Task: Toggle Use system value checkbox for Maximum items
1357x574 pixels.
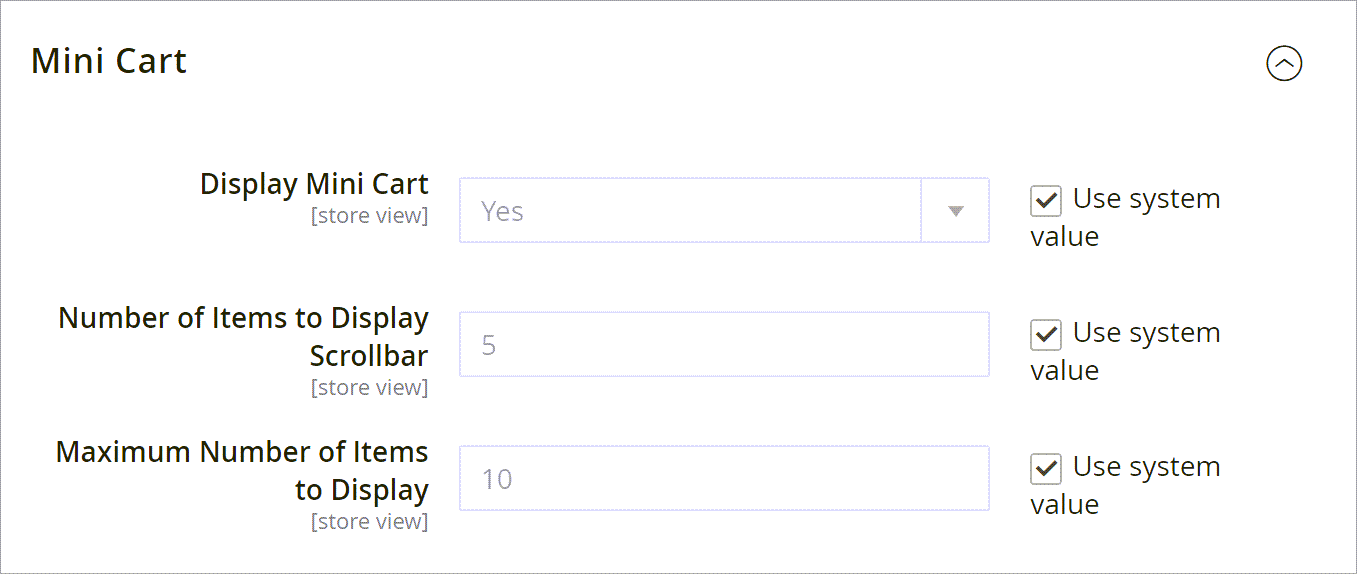Action: pos(1046,469)
